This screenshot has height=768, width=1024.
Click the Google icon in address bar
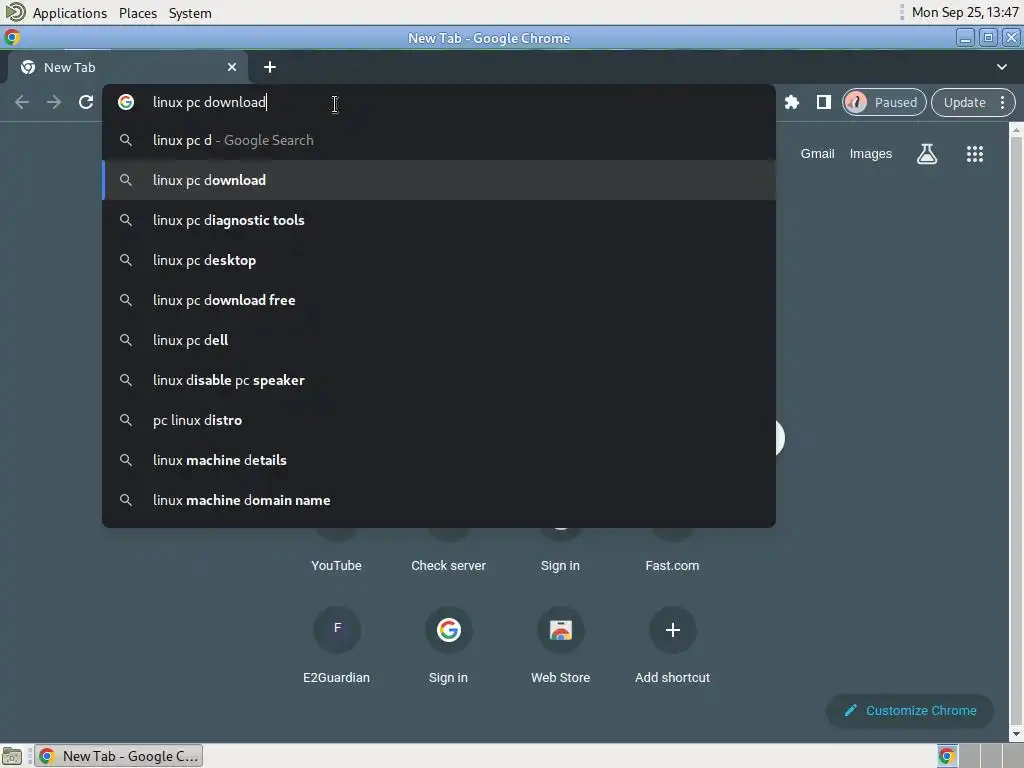point(126,103)
